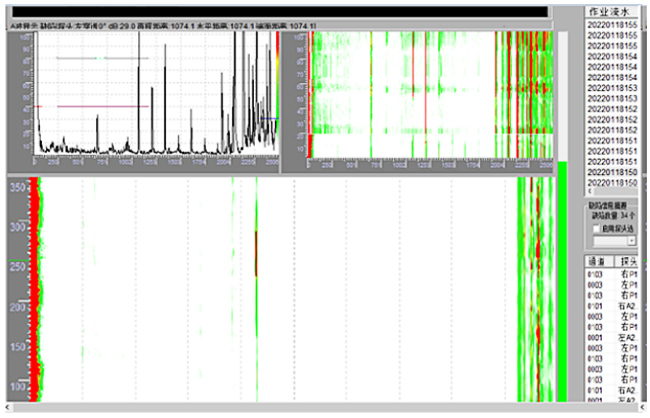Viewport: 650px width, 418px height.
Task: Click the red horizontal gate line in A-scan
Action: tap(90, 107)
